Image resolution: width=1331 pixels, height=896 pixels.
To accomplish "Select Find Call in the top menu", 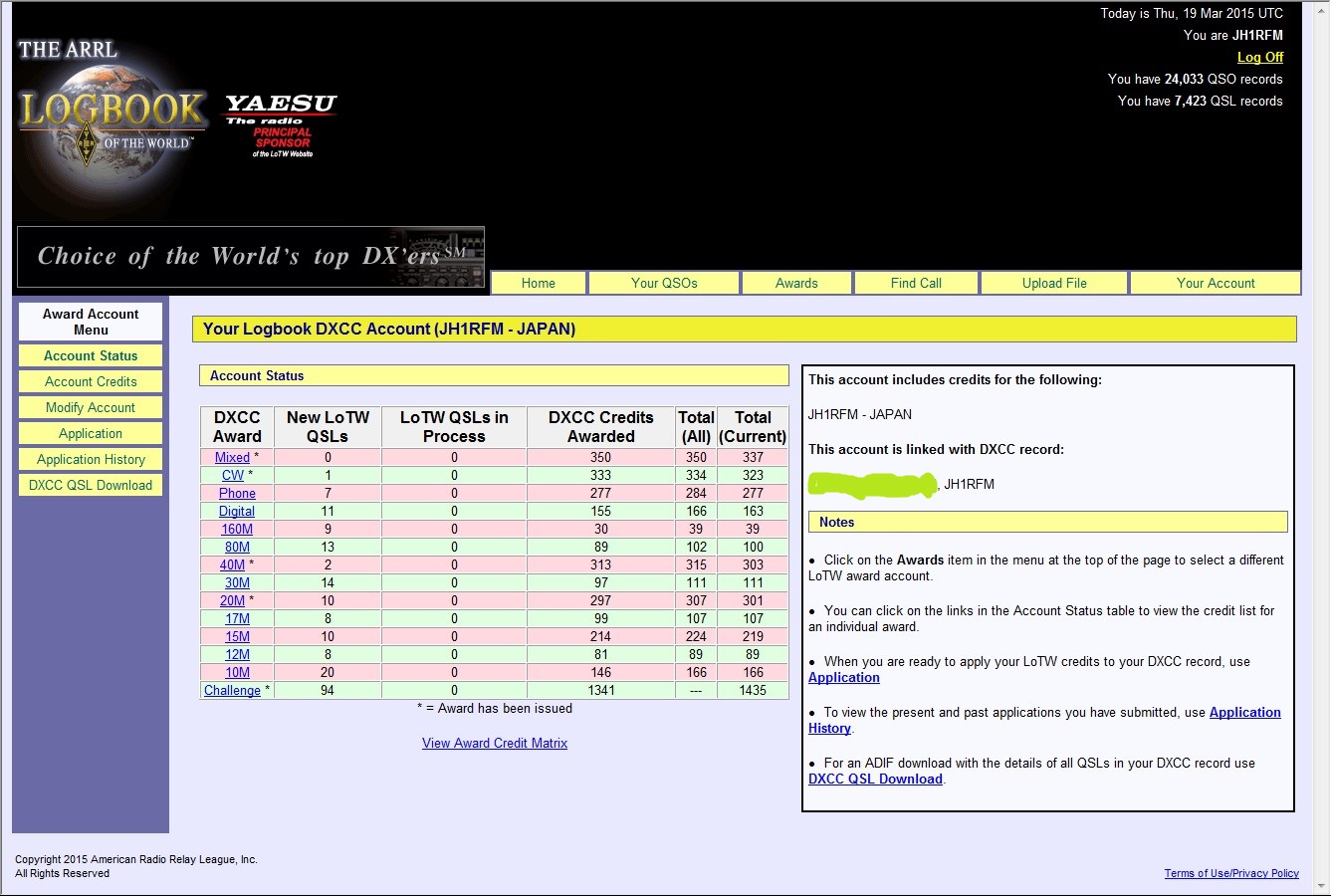I will tap(916, 283).
